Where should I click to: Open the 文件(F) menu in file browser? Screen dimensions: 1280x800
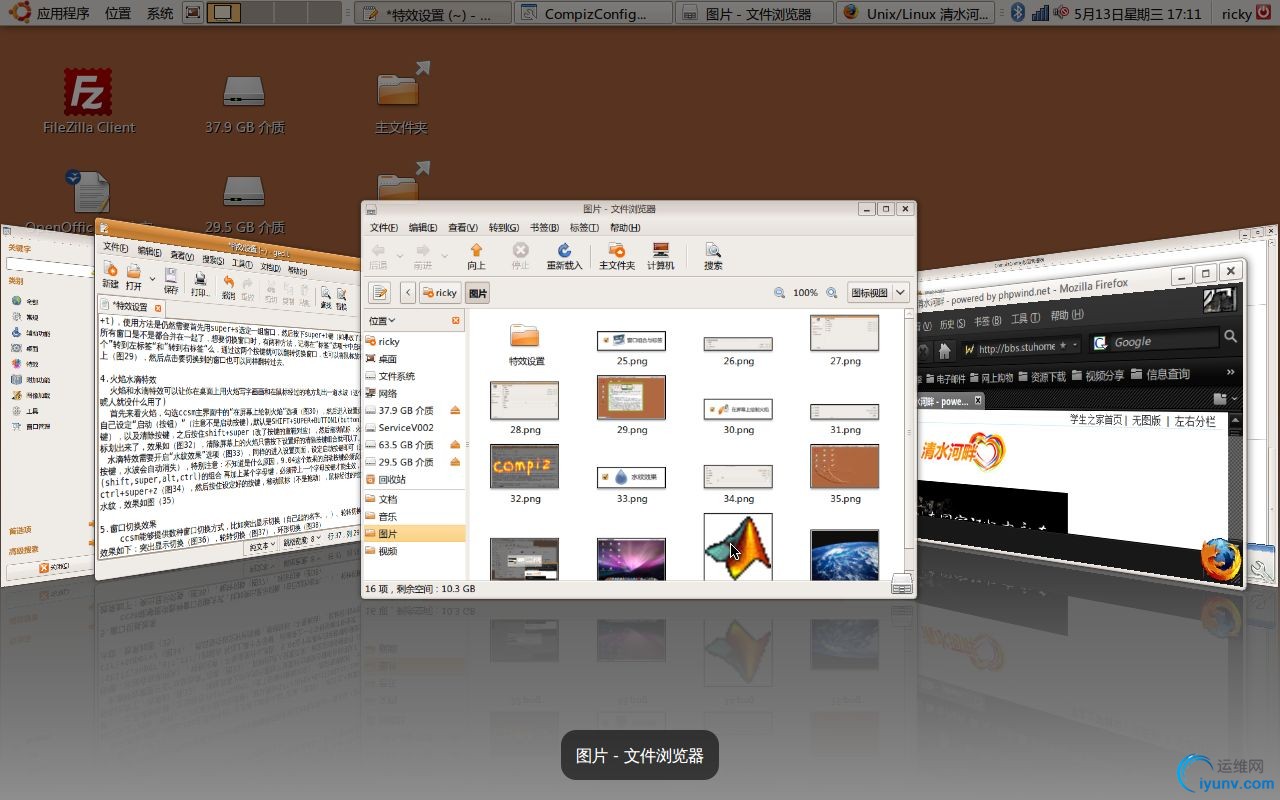(384, 228)
